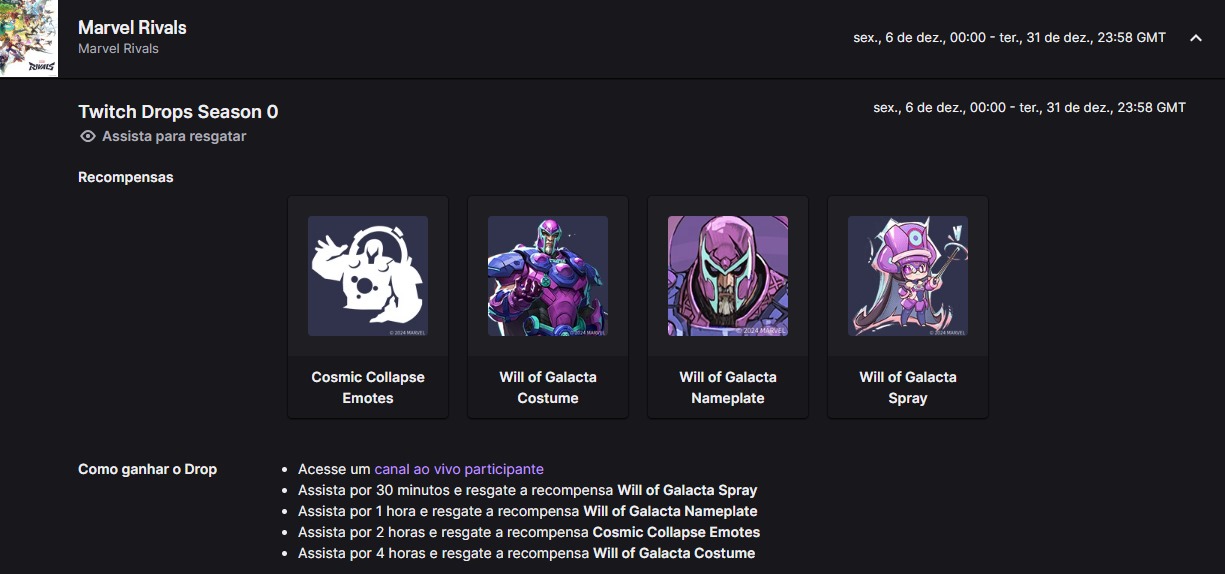
Task: Click the Will of Galacta Spray card caption
Action: pos(908,388)
